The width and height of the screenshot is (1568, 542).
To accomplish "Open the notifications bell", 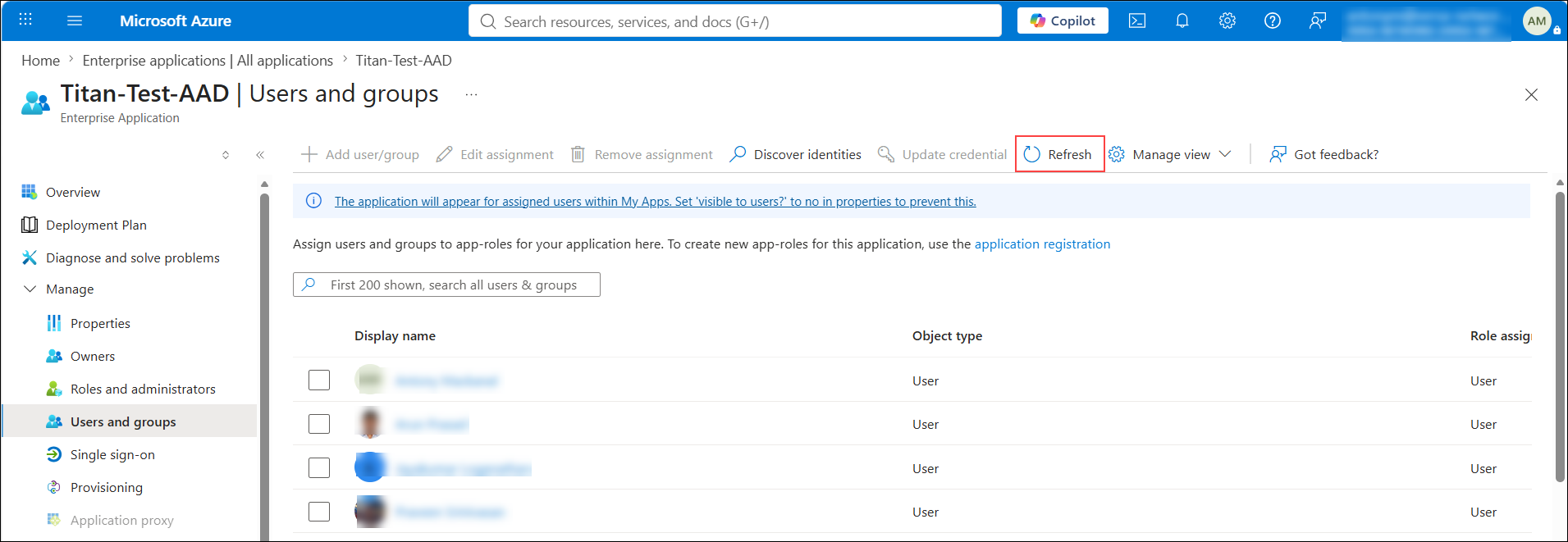I will coord(1182,20).
